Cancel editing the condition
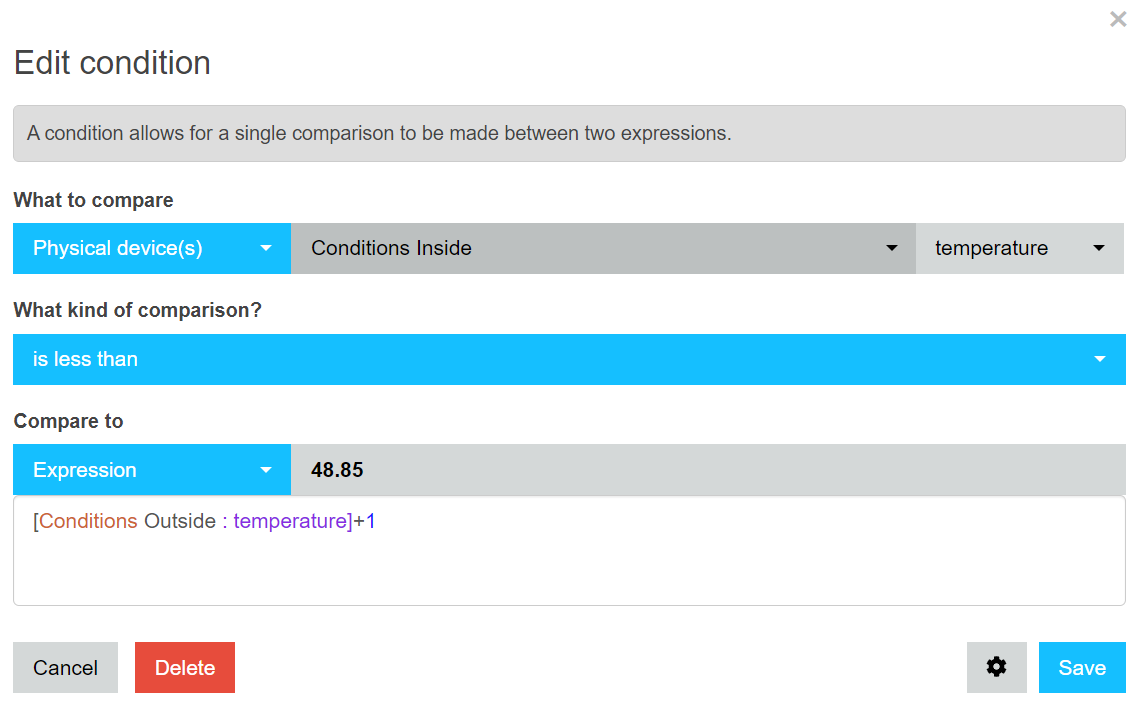Image resolution: width=1142 pixels, height=710 pixels. [x=65, y=667]
